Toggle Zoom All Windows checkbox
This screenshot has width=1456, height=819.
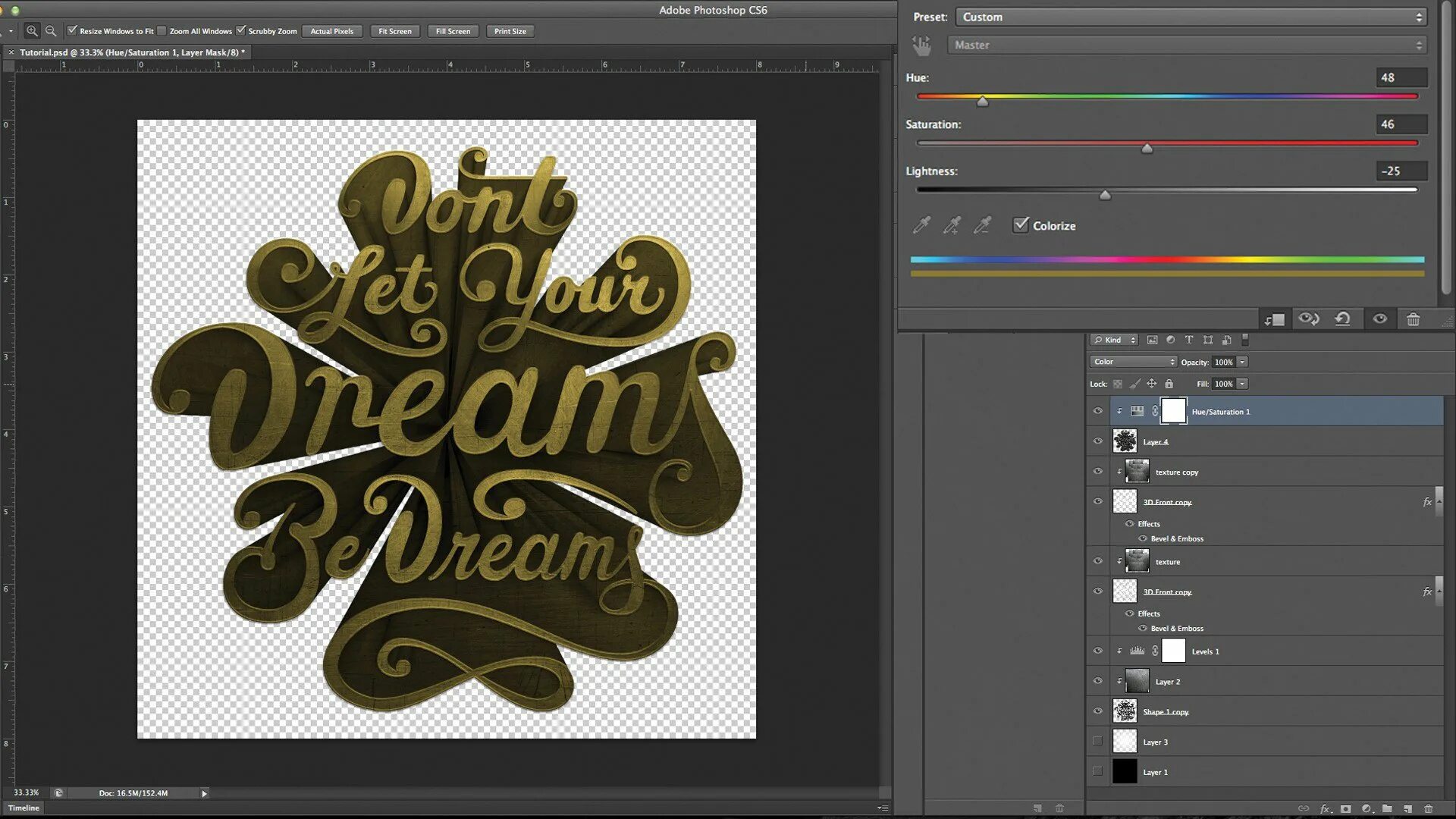[x=162, y=31]
